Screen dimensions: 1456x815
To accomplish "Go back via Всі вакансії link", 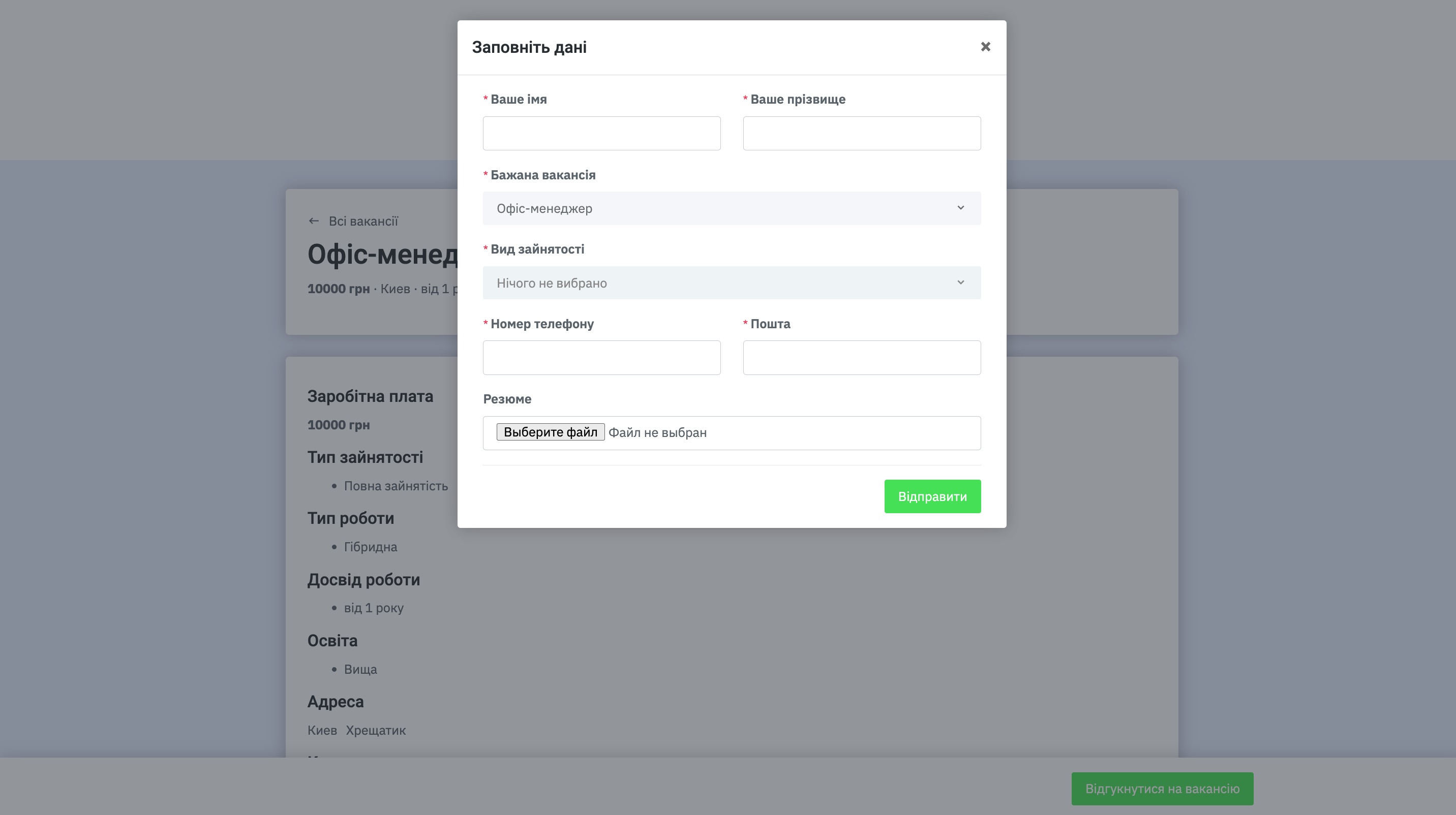I will (363, 222).
